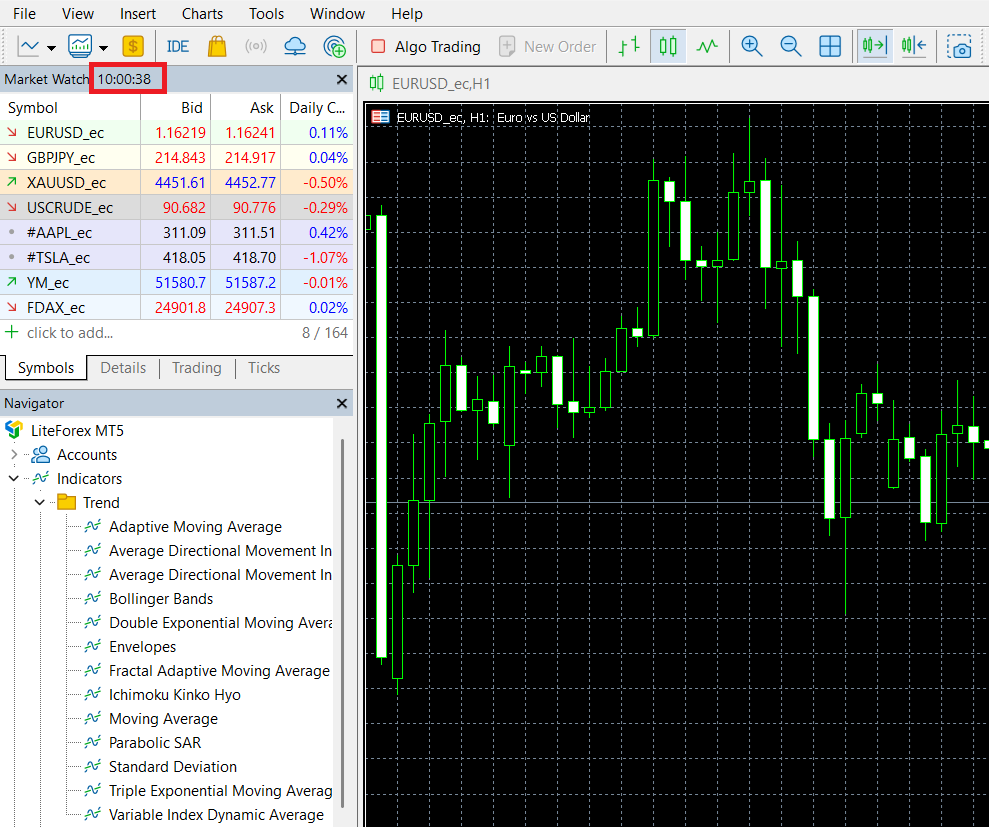This screenshot has height=827, width=989.
Task: Expand the profiles dropdown arrow
Action: [103, 48]
